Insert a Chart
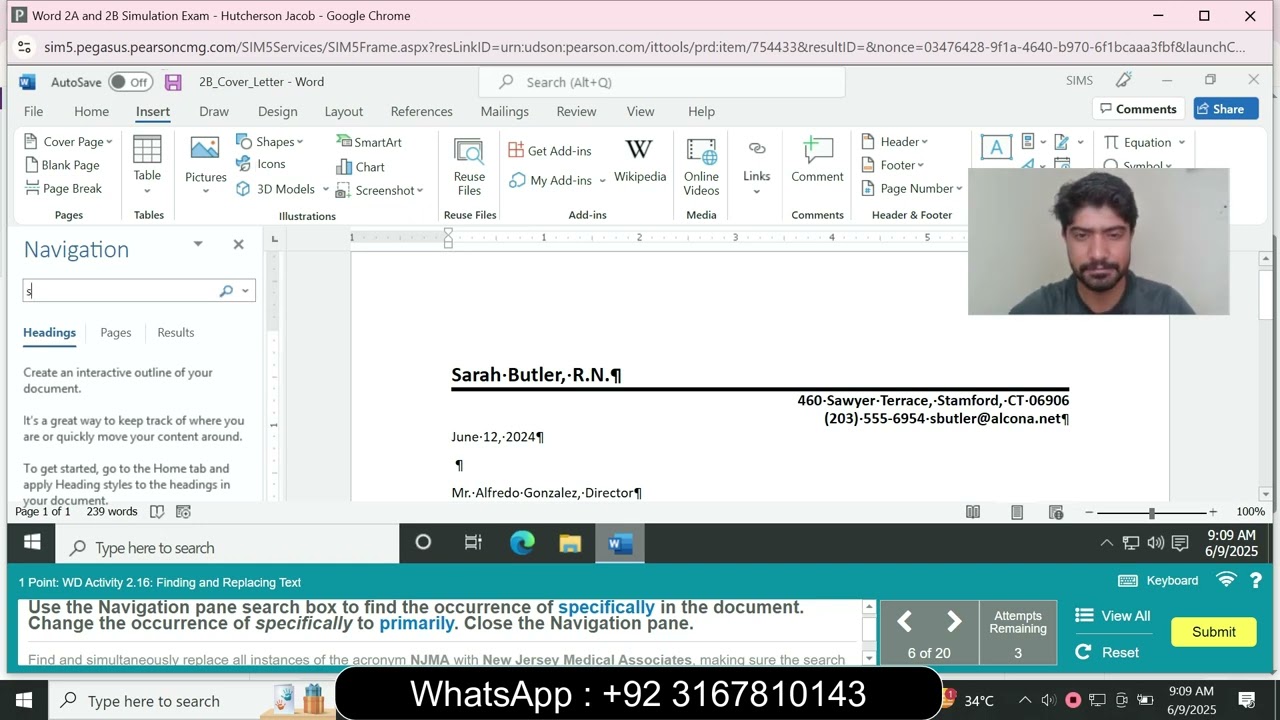Image resolution: width=1280 pixels, height=720 pixels. pyautogui.click(x=361, y=167)
